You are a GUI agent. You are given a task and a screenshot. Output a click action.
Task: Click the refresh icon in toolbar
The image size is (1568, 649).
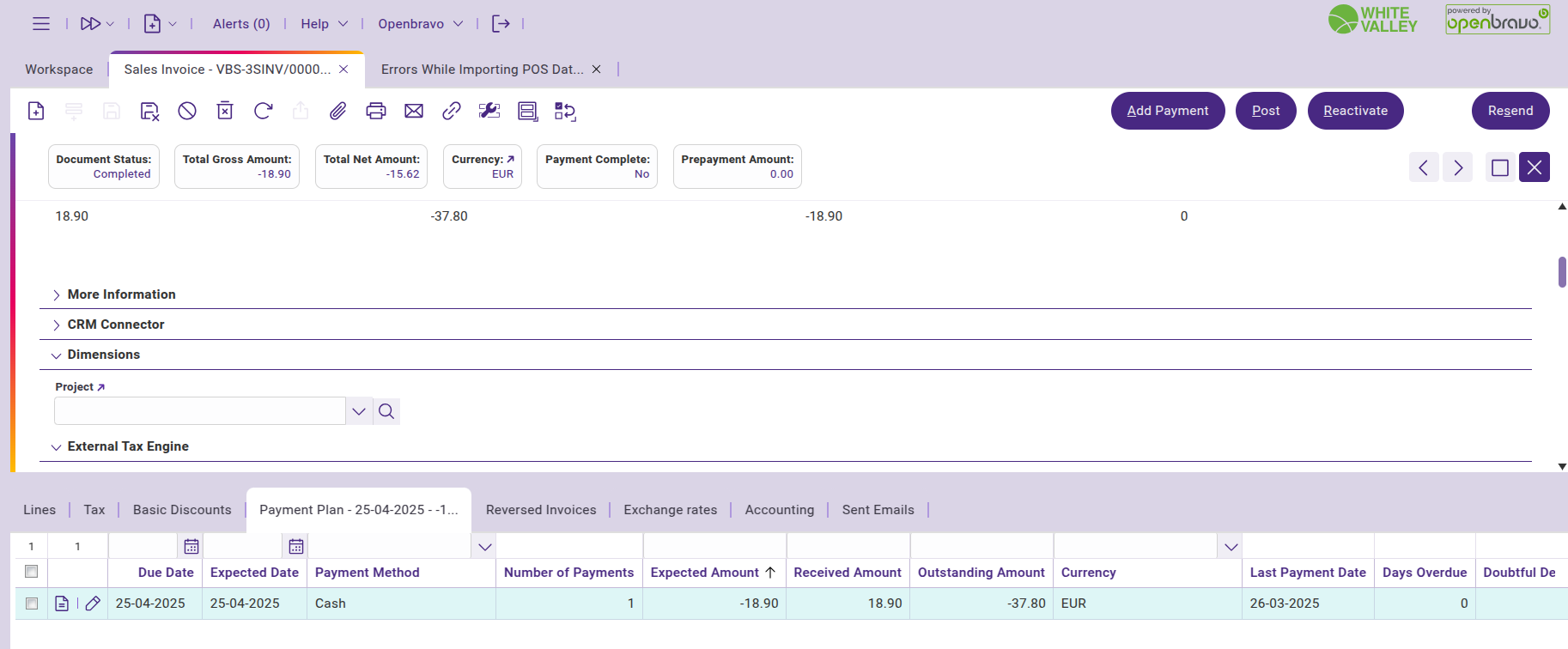point(263,111)
